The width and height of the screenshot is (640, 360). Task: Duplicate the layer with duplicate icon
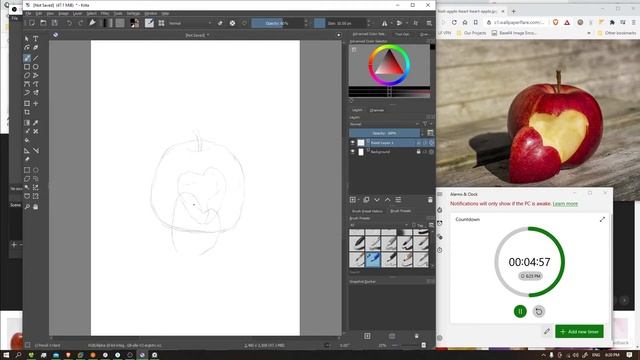366,200
